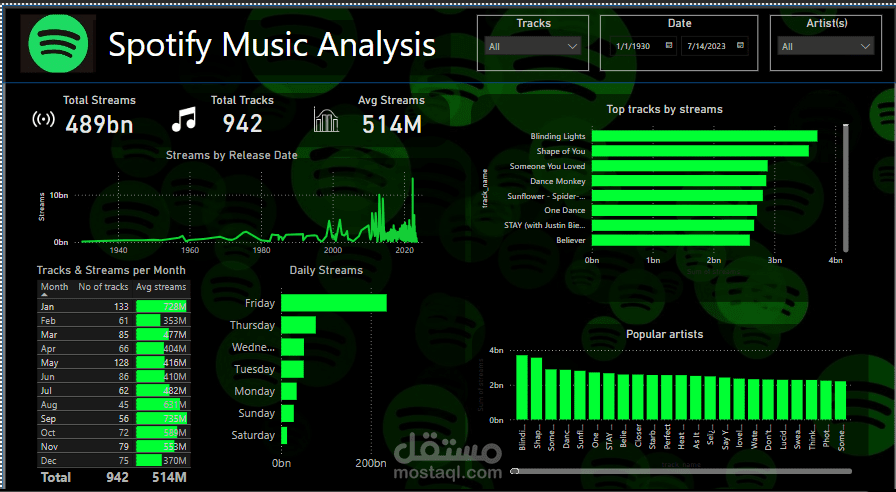The width and height of the screenshot is (896, 492).
Task: Select the Shape of You bar
Action: pos(700,151)
